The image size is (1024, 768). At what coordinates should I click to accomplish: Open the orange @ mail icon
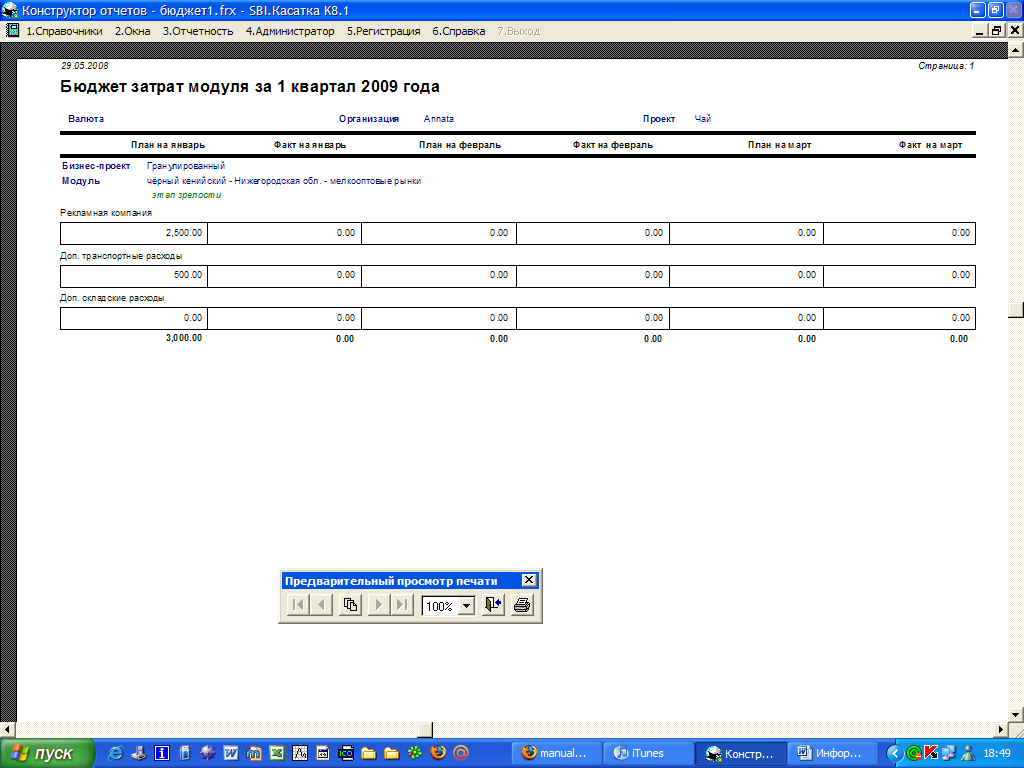461,753
